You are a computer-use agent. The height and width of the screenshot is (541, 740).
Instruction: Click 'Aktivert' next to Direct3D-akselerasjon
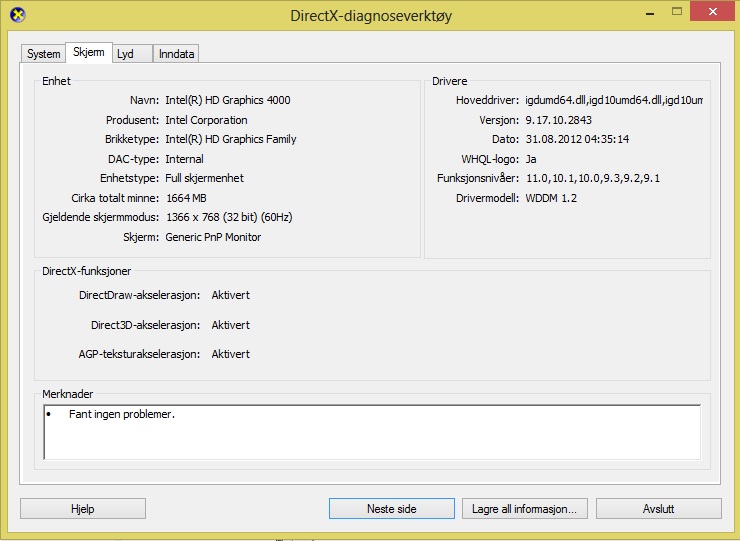coord(231,325)
